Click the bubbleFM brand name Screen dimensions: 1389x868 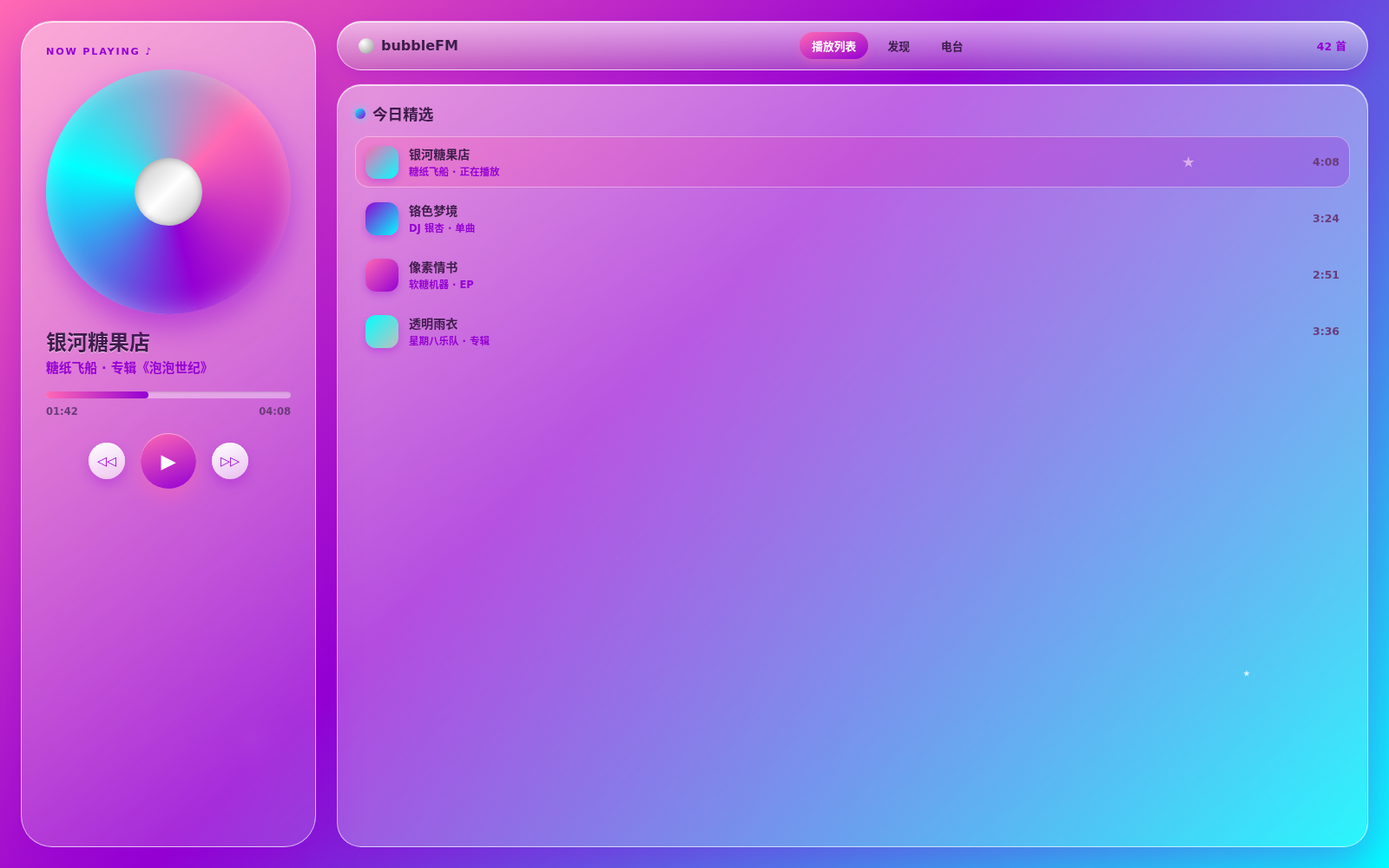click(419, 46)
